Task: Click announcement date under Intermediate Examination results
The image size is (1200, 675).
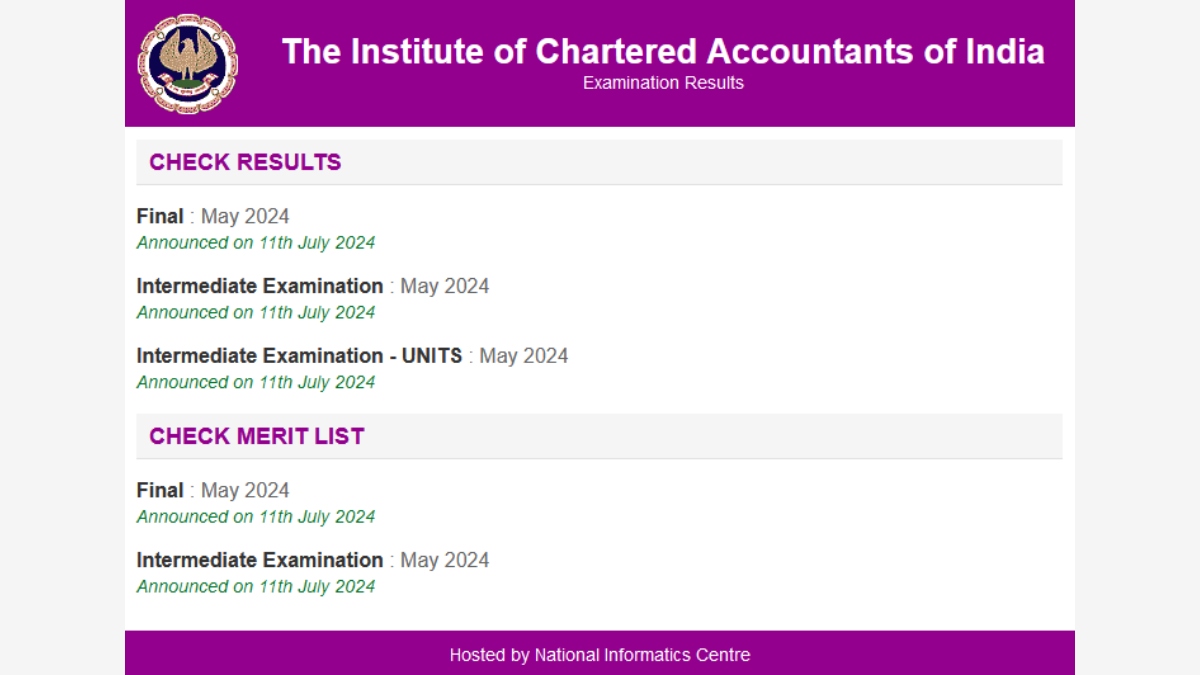Action: coord(256,312)
